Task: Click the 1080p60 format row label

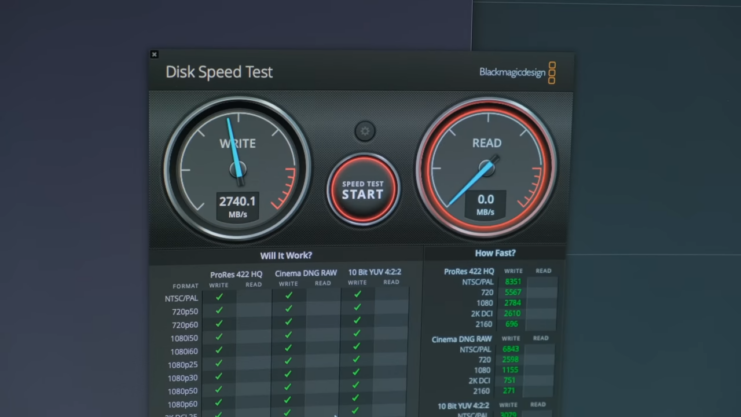Action: click(182, 404)
